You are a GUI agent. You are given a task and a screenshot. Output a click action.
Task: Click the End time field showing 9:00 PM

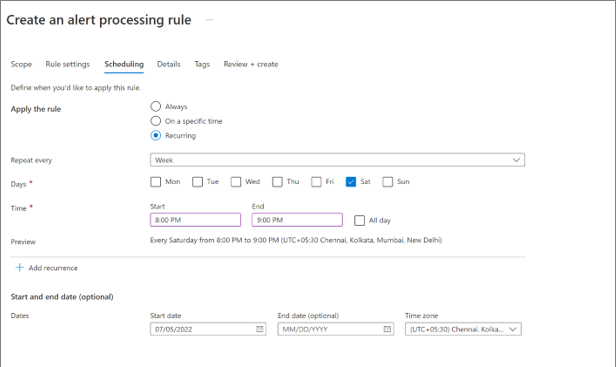297,220
